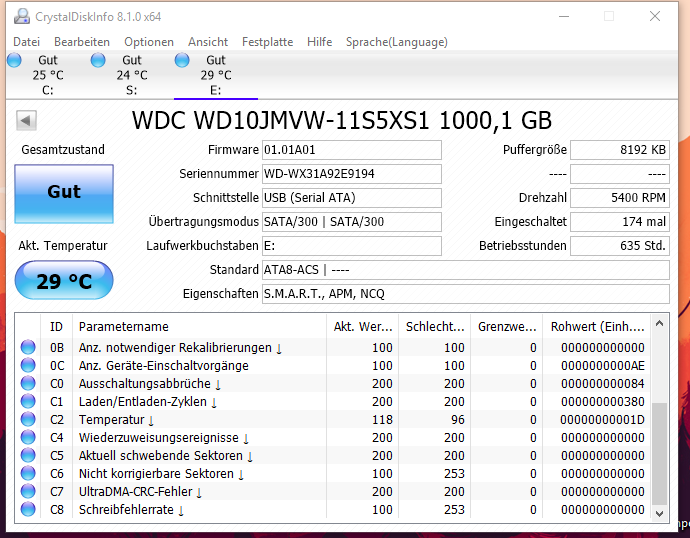
Task: Click the status orb for attribute C0
Action: 28,383
